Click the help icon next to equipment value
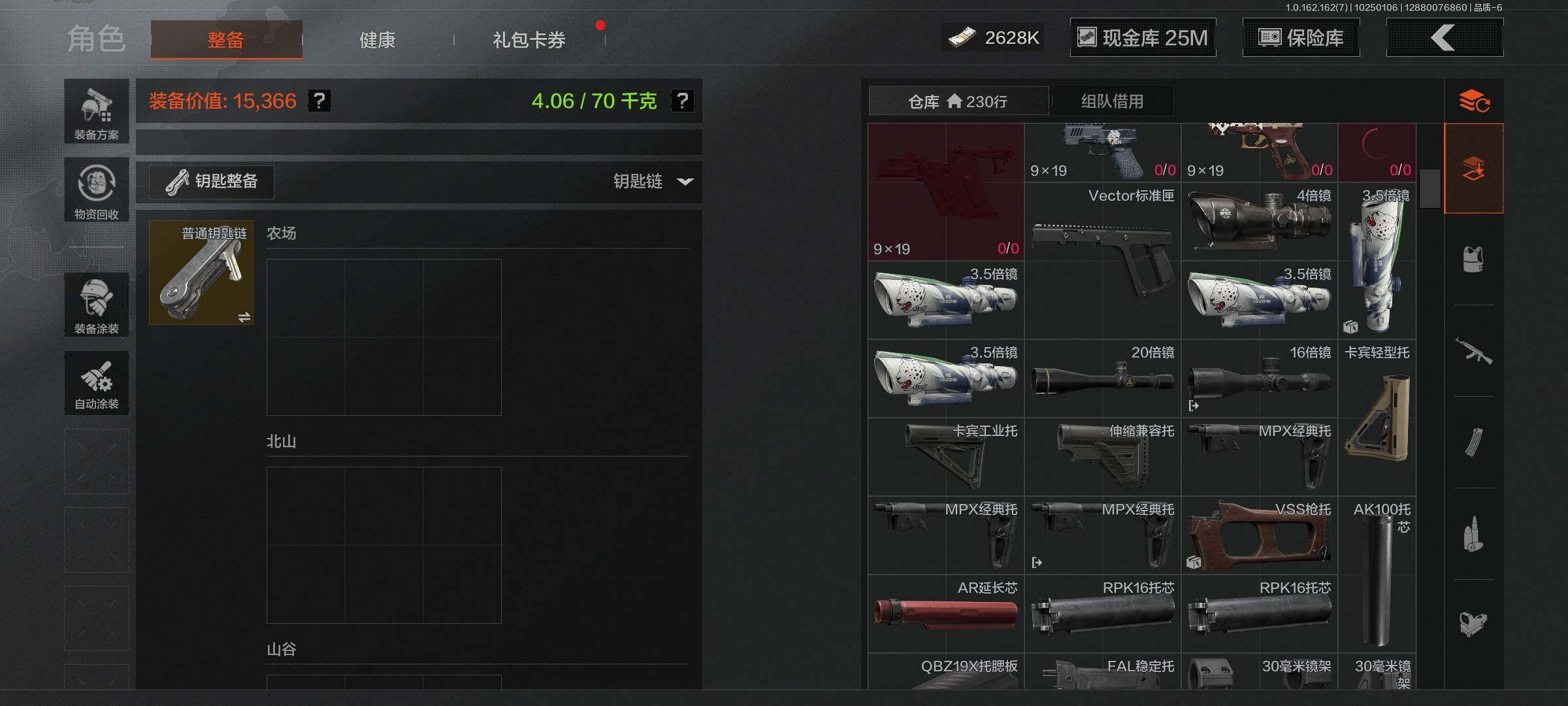1568x706 pixels. [x=319, y=101]
